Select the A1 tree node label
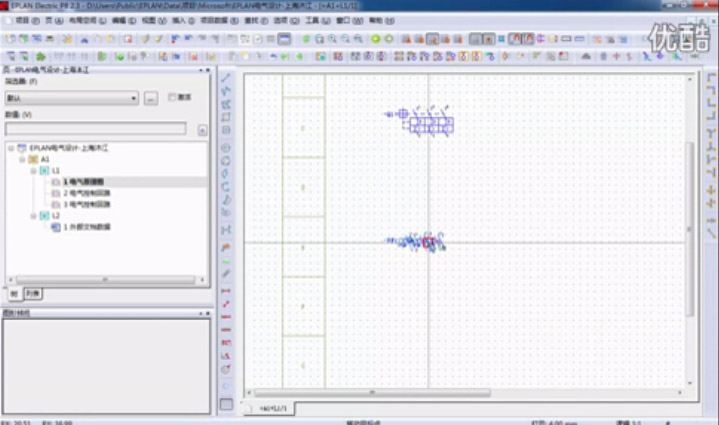This screenshot has width=719, height=425. tap(44, 160)
